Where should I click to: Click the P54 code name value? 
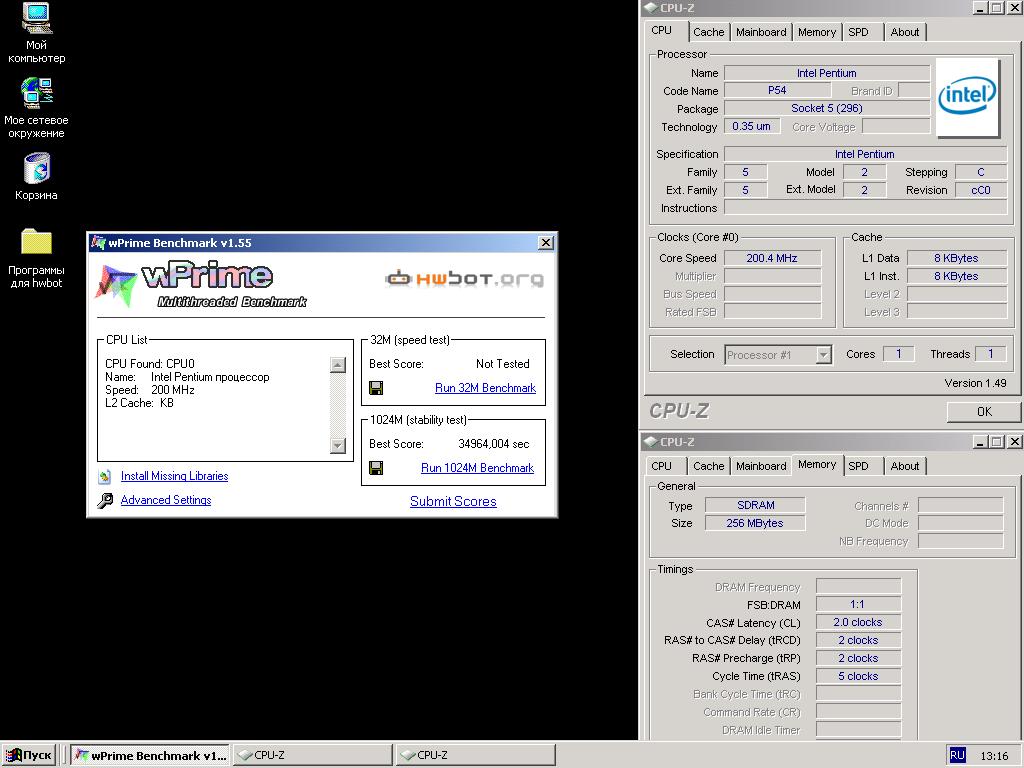click(x=777, y=91)
